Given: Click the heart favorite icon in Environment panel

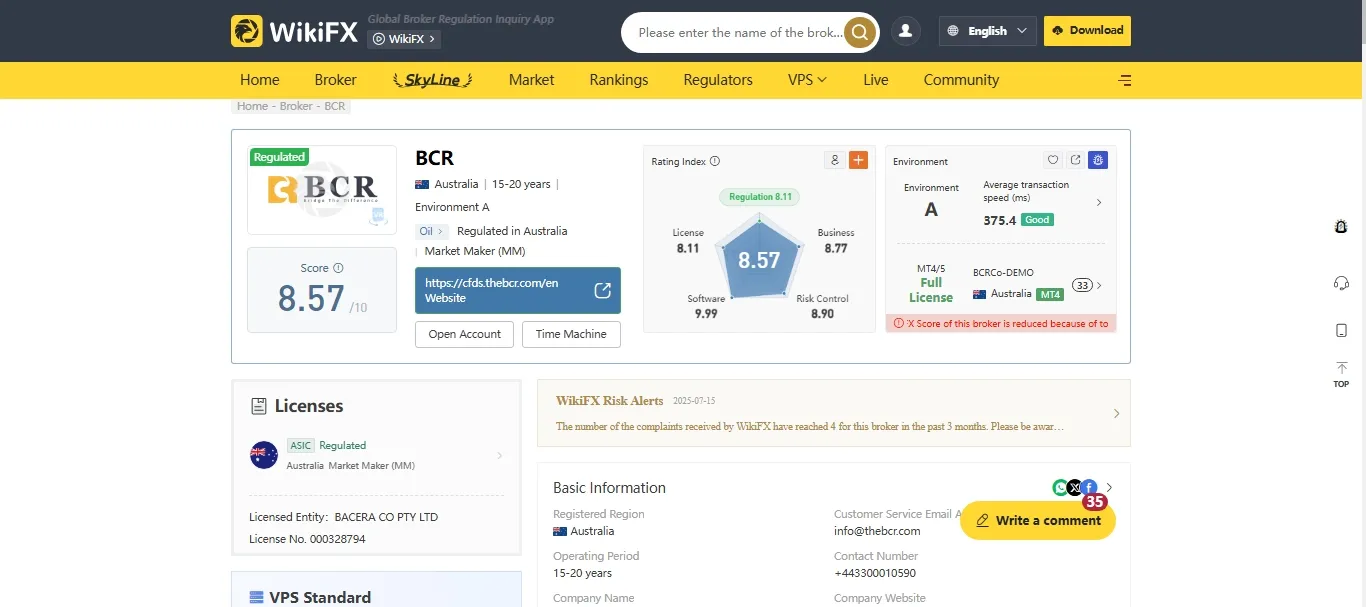Looking at the screenshot, I should (x=1053, y=160).
